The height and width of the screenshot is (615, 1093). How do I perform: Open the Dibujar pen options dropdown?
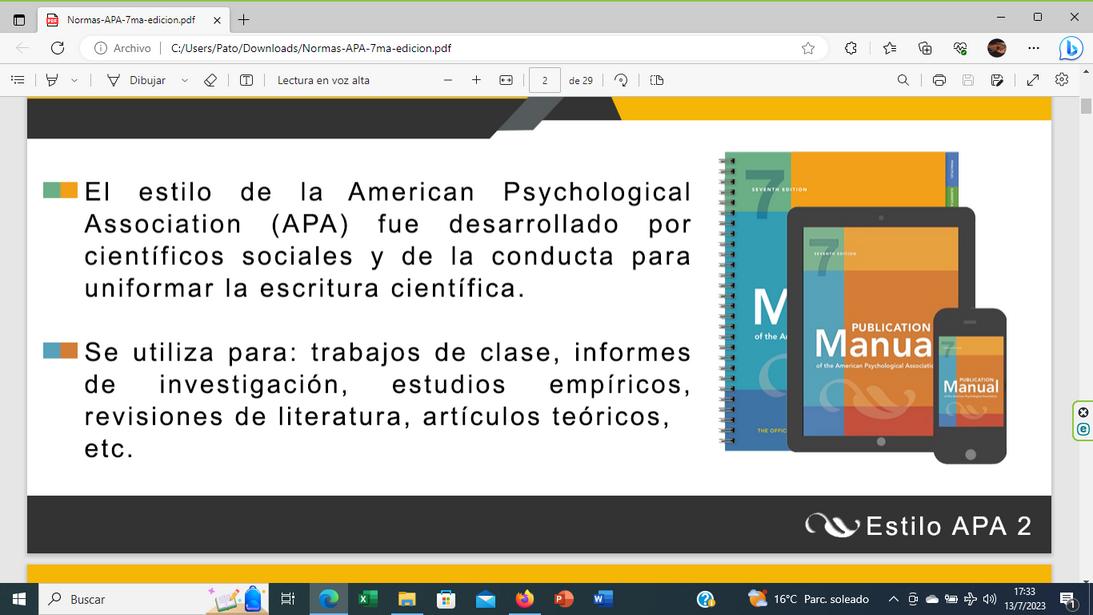click(x=185, y=80)
